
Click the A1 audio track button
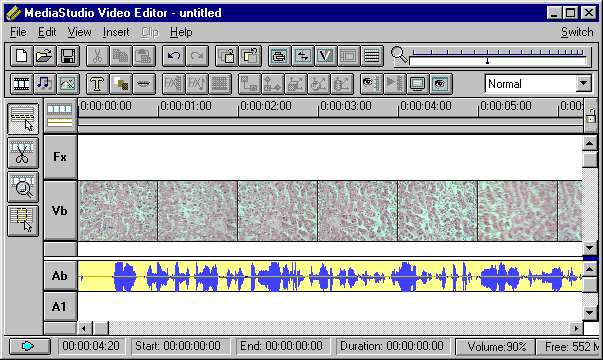(60, 307)
